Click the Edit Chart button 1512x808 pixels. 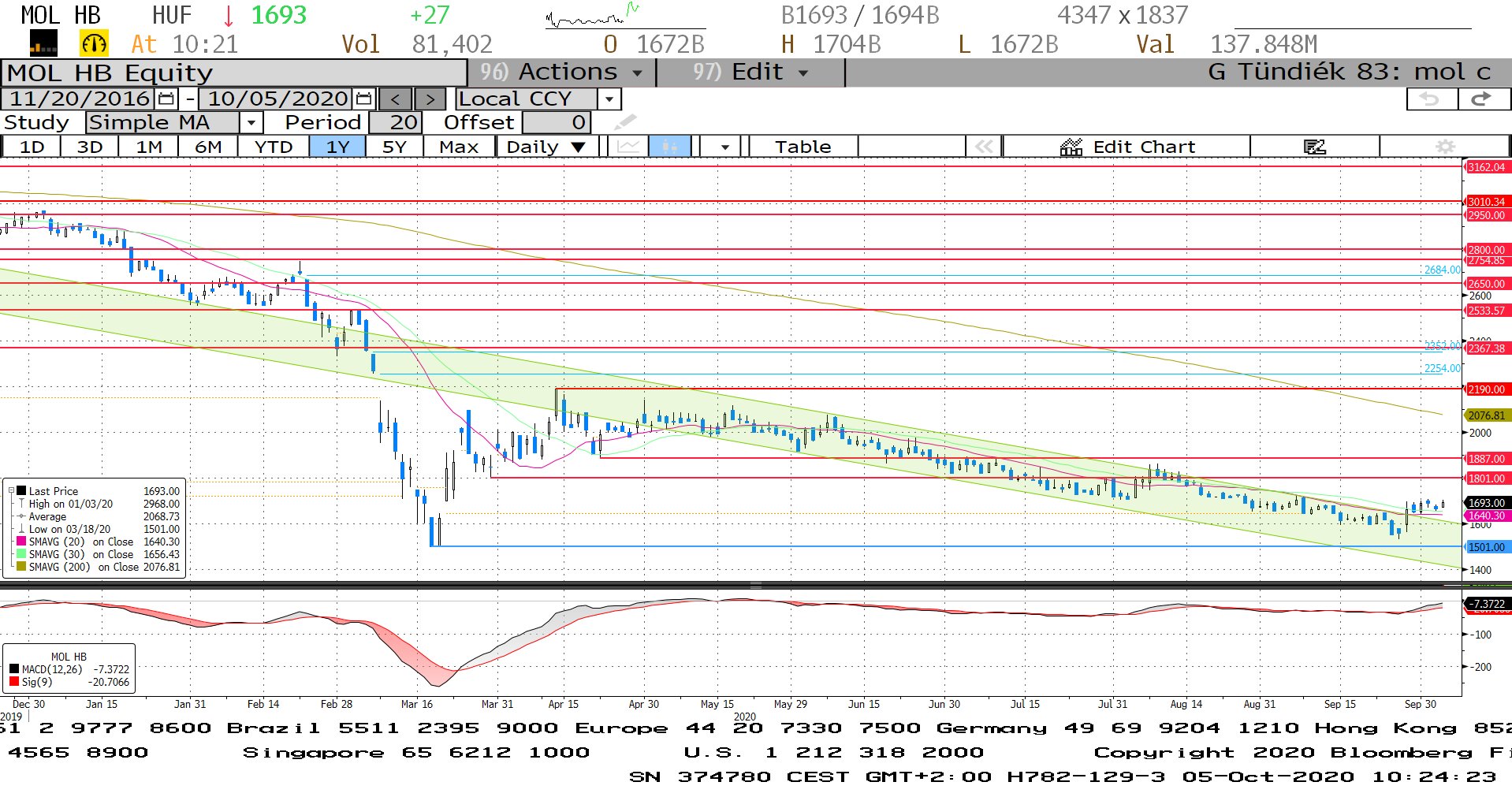tap(1127, 147)
